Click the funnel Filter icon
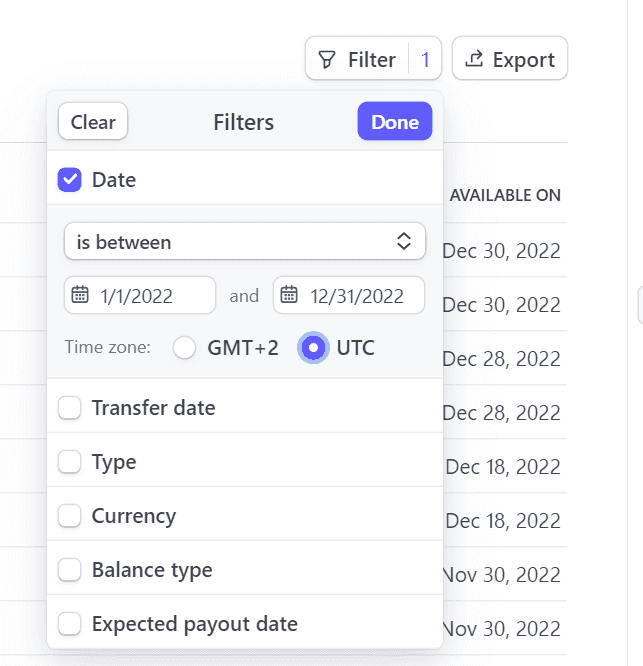Screen dimensions: 643x666 [327, 60]
